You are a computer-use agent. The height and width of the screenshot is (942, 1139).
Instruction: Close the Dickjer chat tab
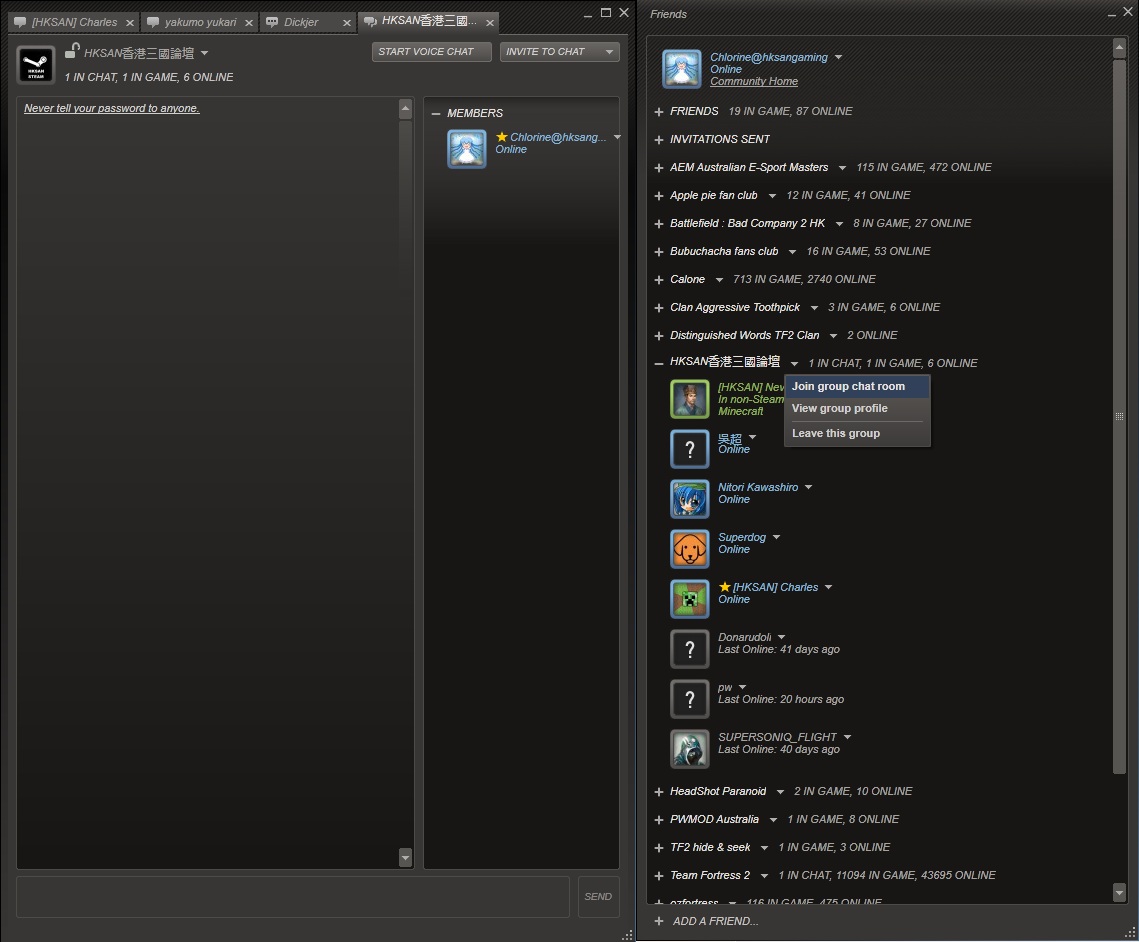click(346, 23)
